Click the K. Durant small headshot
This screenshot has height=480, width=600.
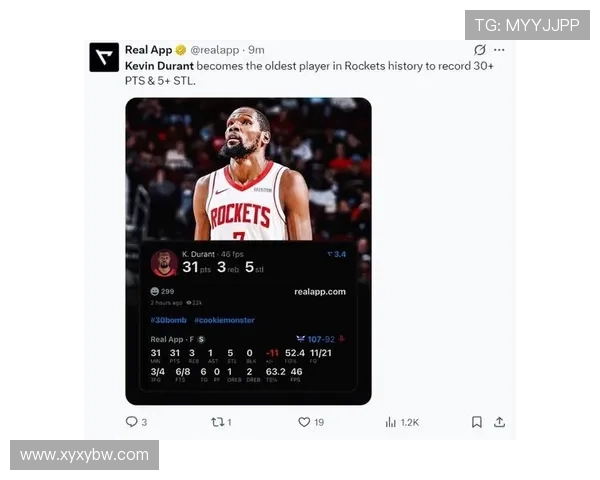point(164,263)
